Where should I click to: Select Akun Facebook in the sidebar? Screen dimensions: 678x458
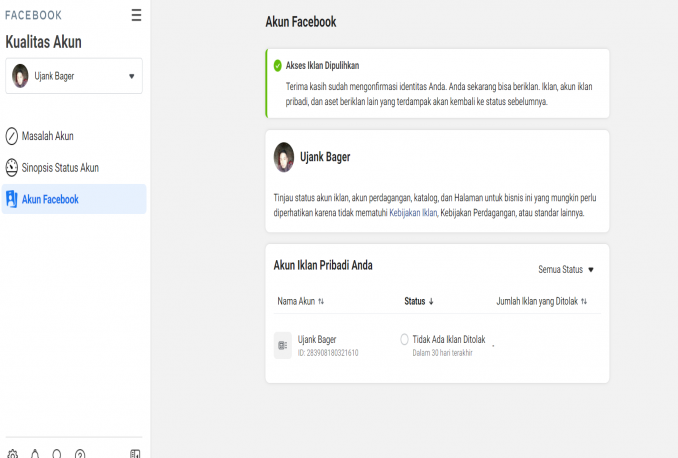pyautogui.click(x=50, y=199)
